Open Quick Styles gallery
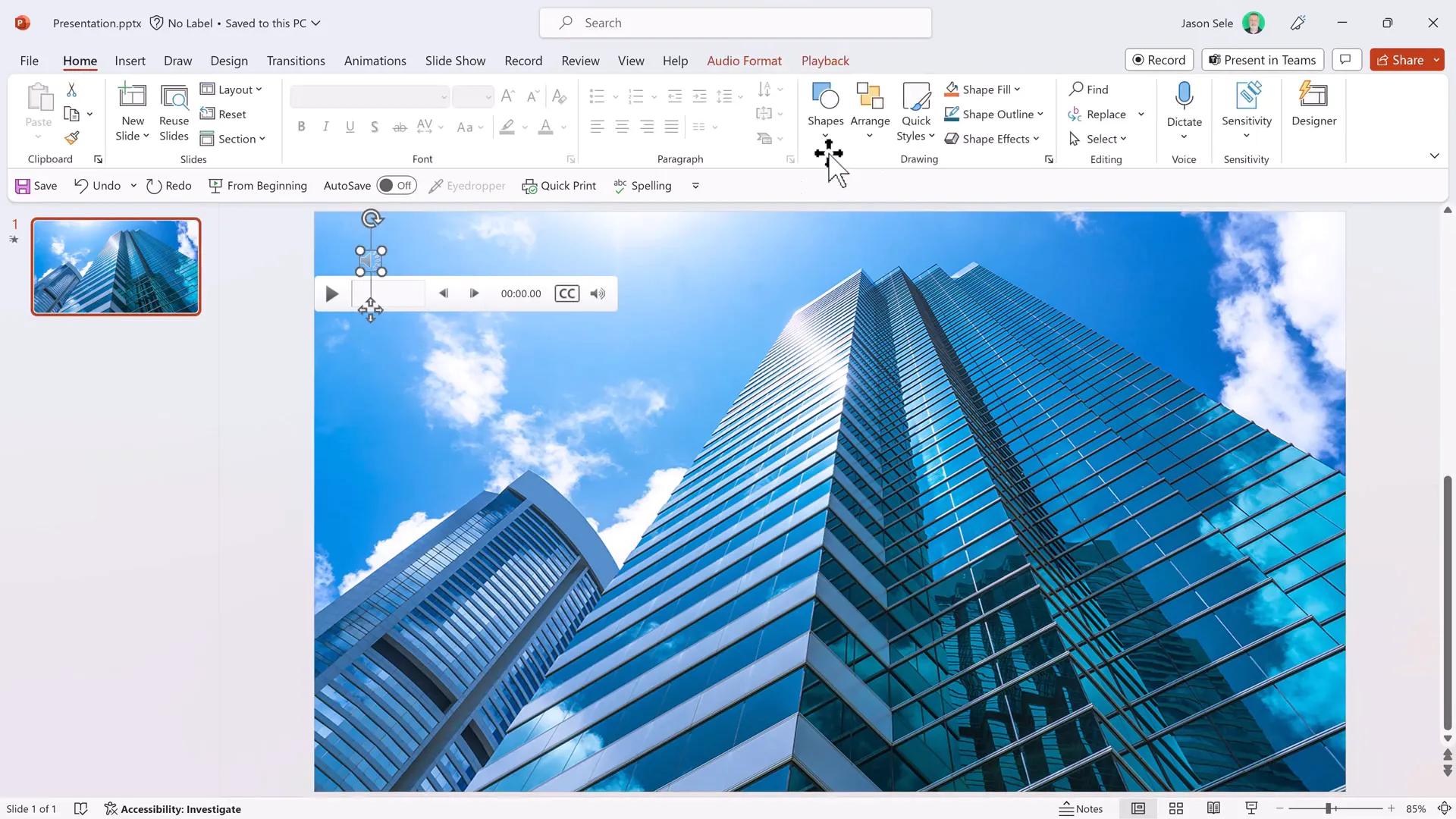 click(x=916, y=112)
